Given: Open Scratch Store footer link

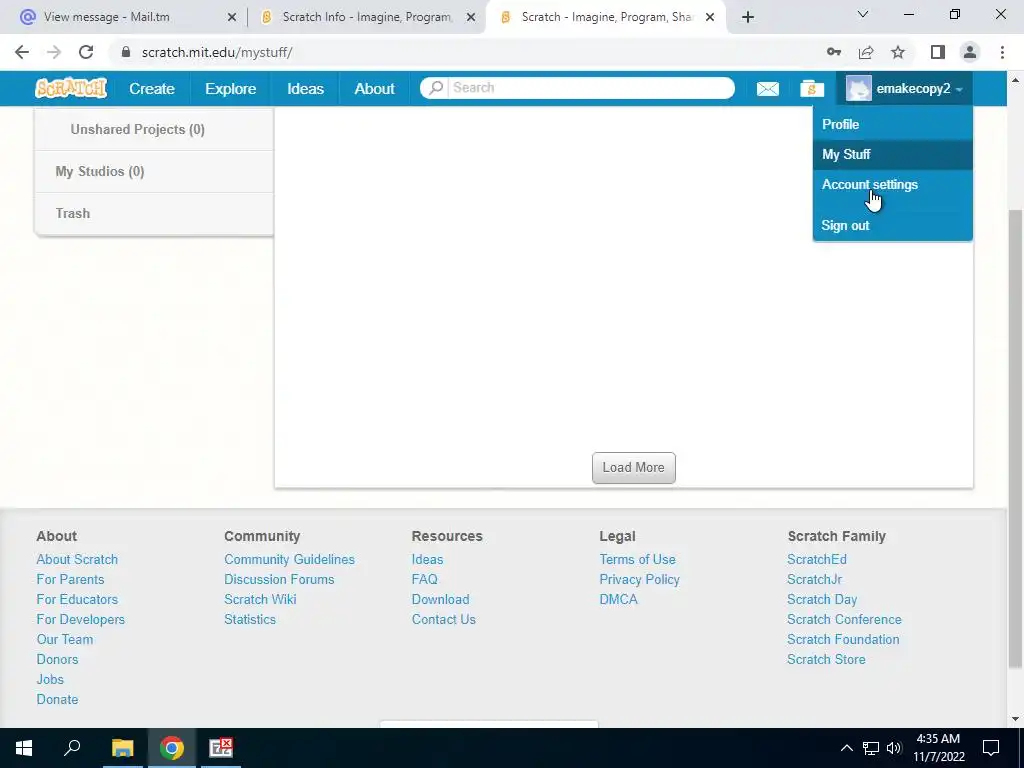Looking at the screenshot, I should [x=826, y=660].
